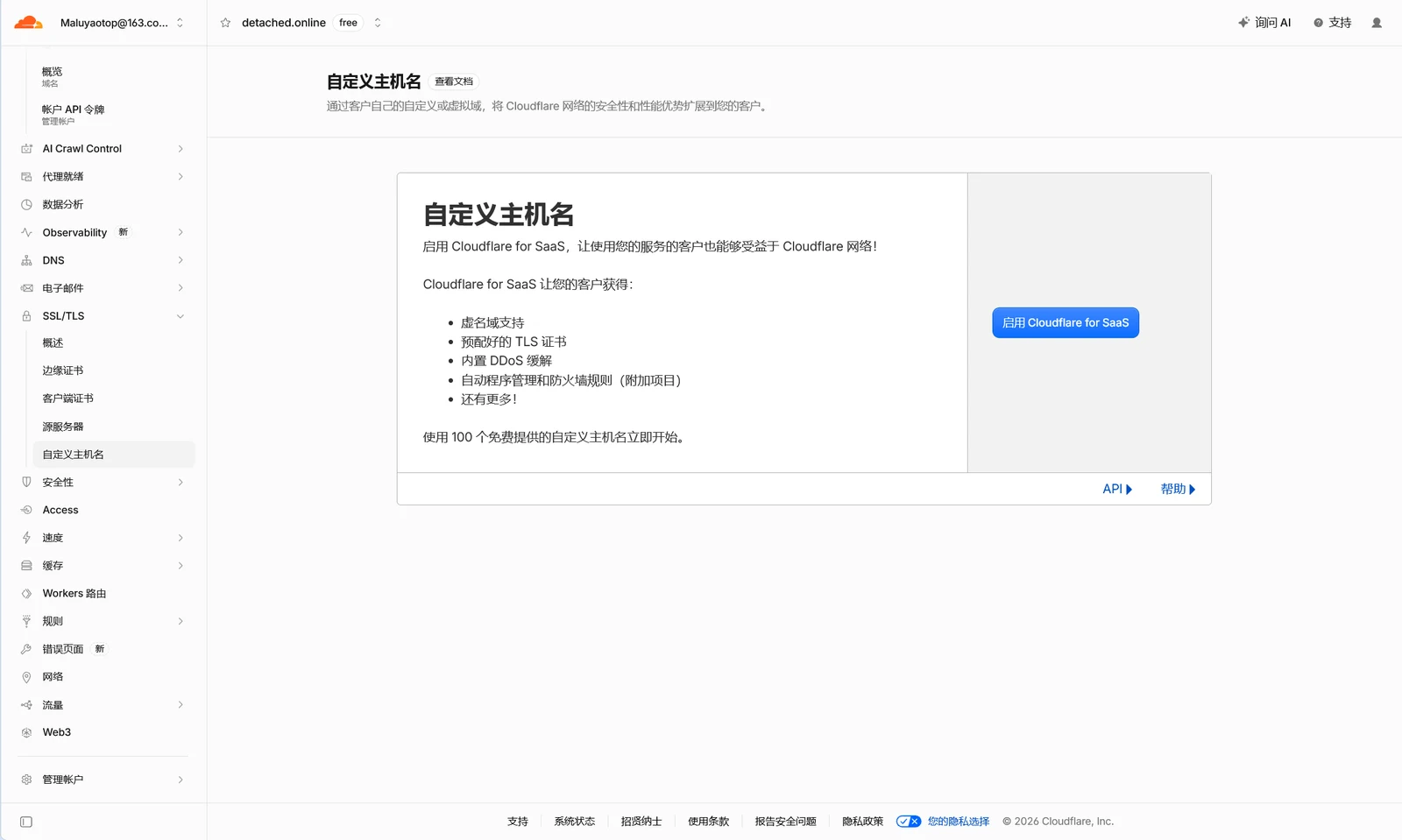This screenshot has height=840, width=1402.
Task: Star the detached.online domain
Action: coord(225,23)
